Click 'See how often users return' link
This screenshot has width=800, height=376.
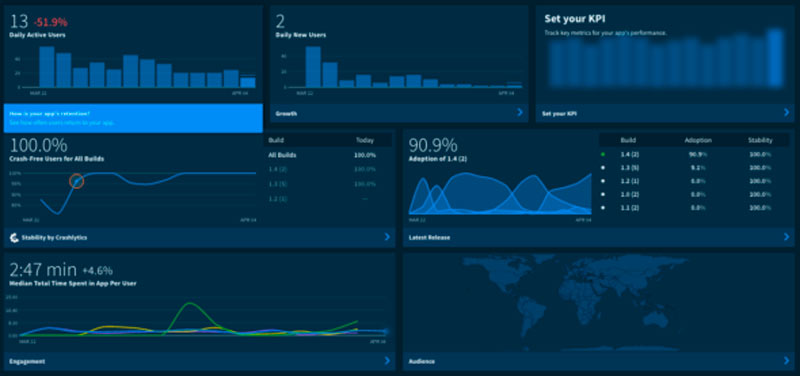click(x=61, y=123)
